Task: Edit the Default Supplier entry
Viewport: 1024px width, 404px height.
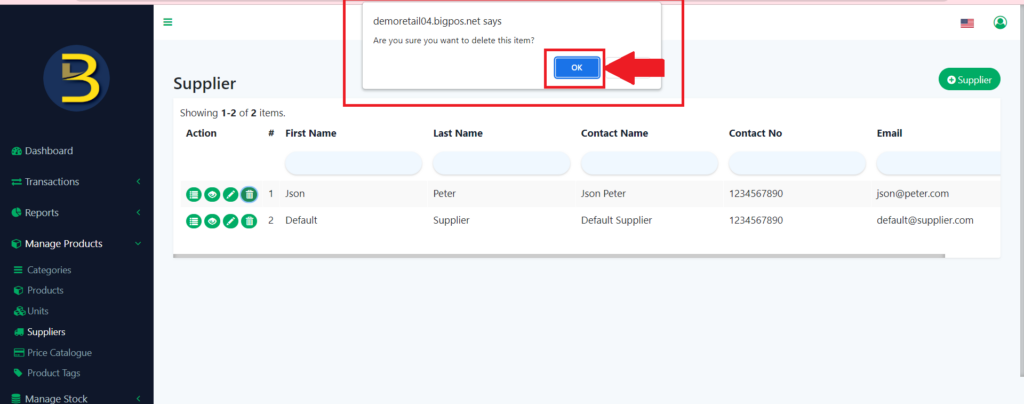Action: 231,221
